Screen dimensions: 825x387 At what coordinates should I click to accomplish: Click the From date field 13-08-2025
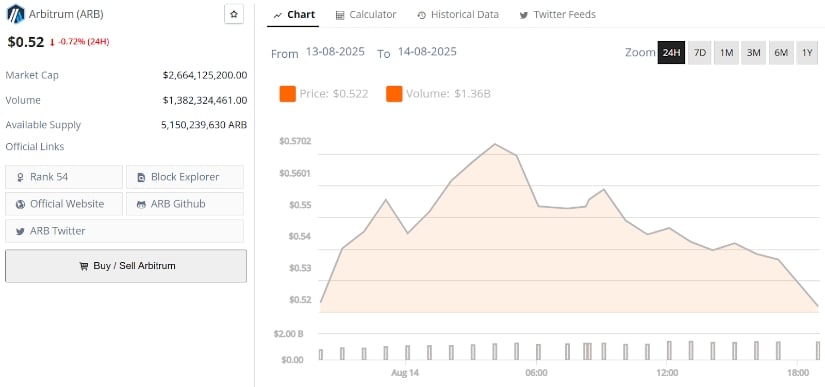tap(335, 52)
